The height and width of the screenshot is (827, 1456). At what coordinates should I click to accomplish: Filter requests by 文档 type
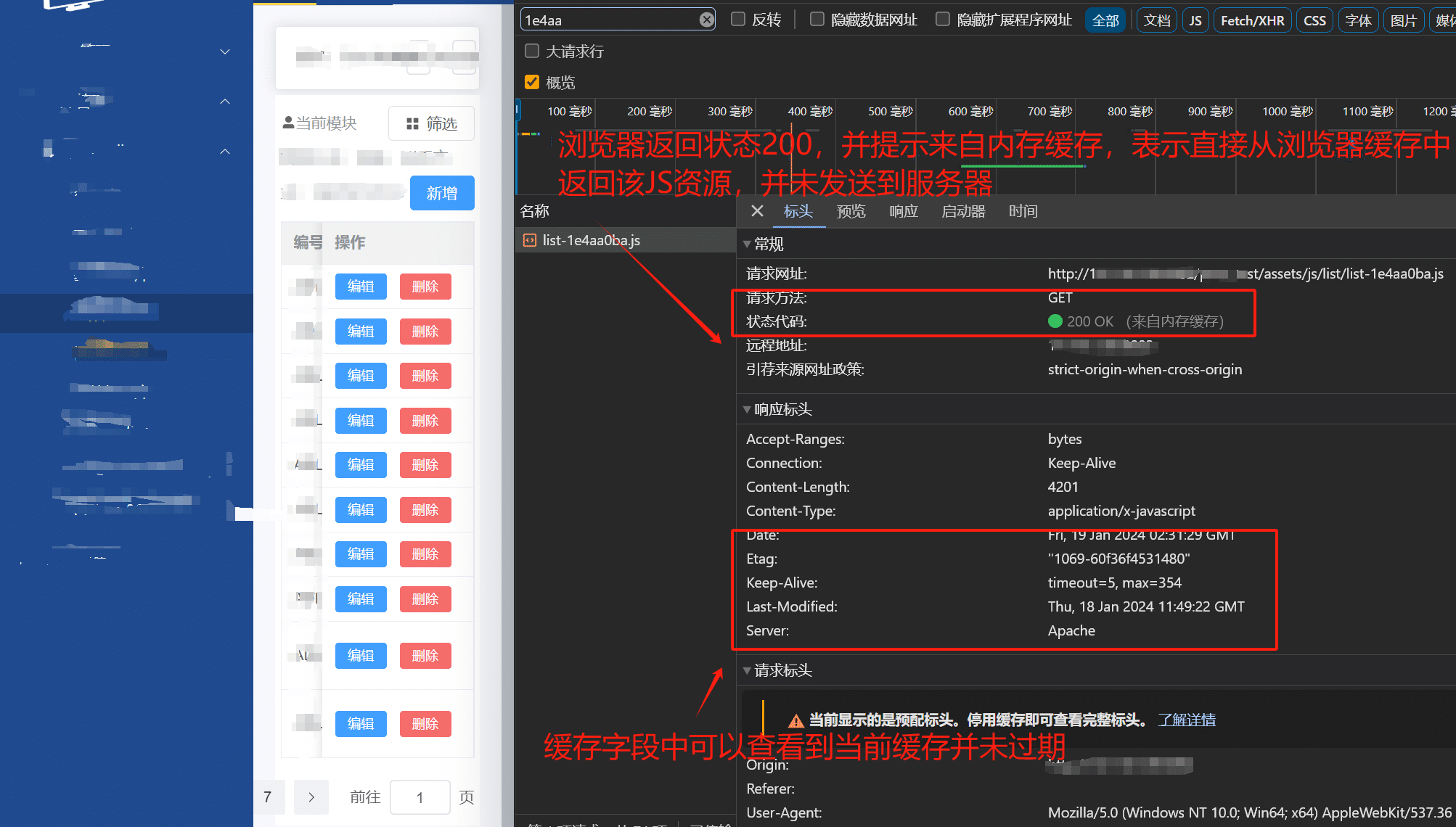click(x=1157, y=20)
